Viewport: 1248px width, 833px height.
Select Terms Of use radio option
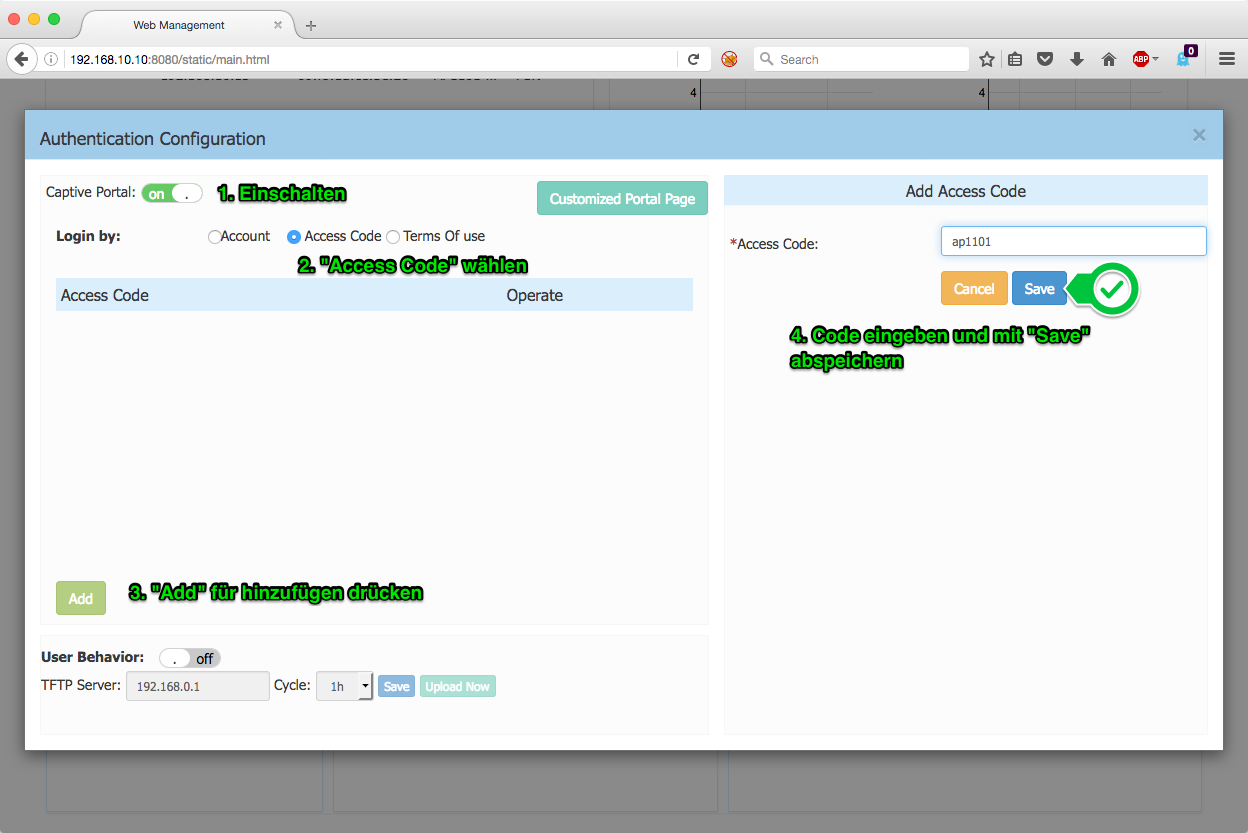(x=393, y=237)
